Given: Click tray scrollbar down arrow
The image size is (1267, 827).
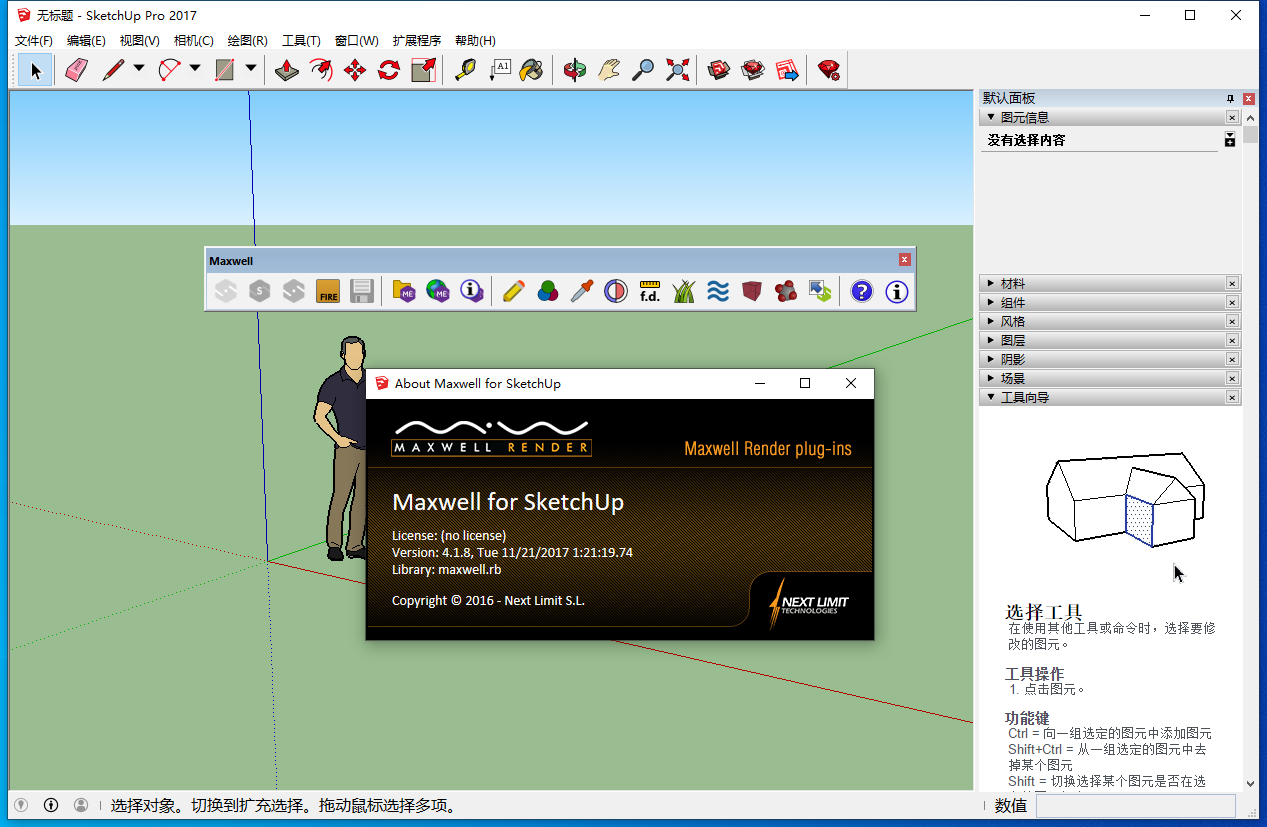Looking at the screenshot, I should click(x=1250, y=784).
